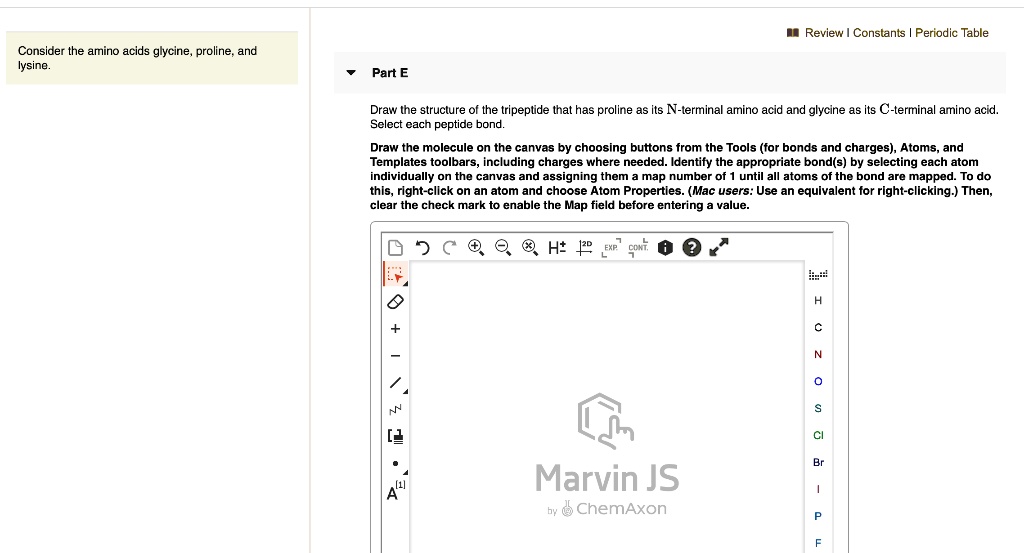
Task: Undo the last drawing action
Action: tap(422, 248)
